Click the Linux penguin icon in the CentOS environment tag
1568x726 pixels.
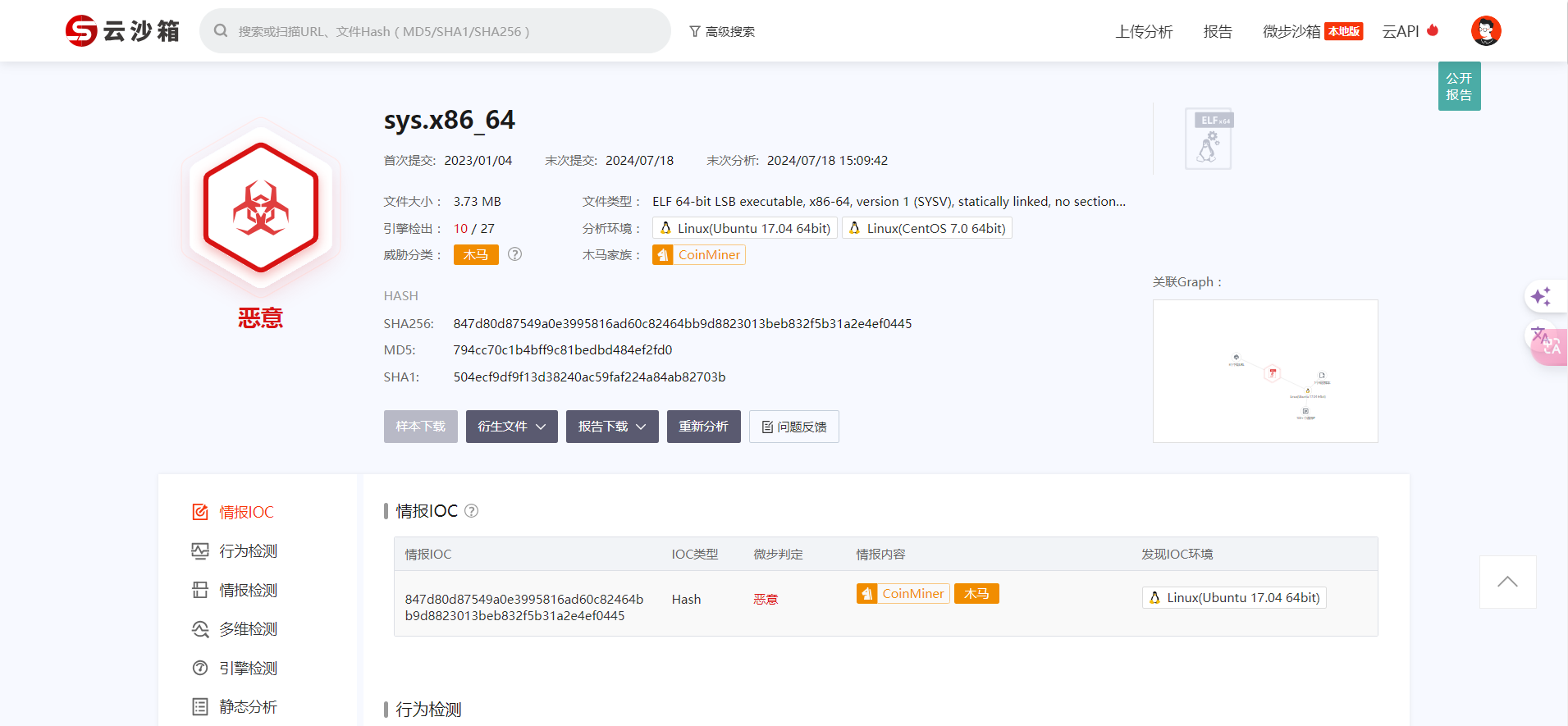coord(854,228)
